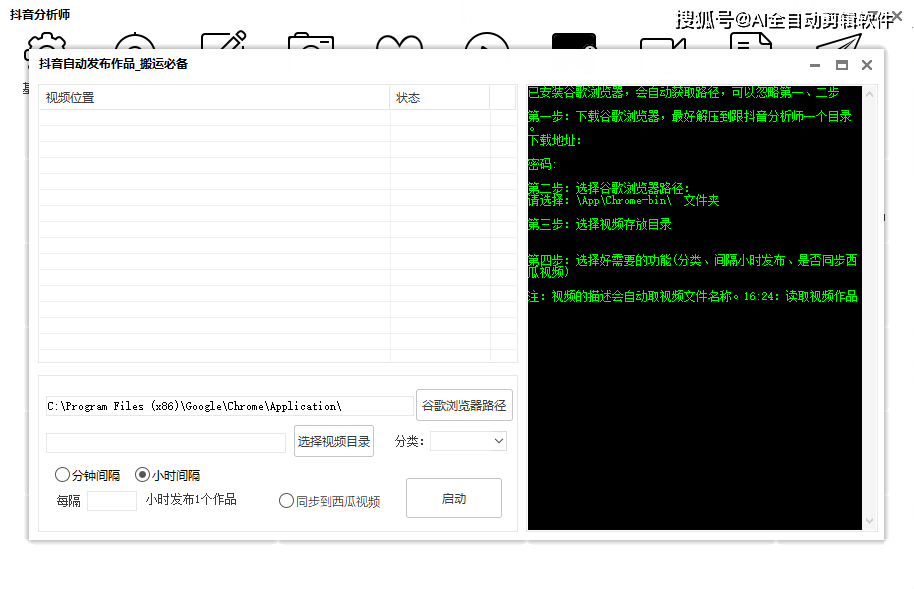This screenshot has height=589, width=914.
Task: Click the 启动 button
Action: [454, 498]
